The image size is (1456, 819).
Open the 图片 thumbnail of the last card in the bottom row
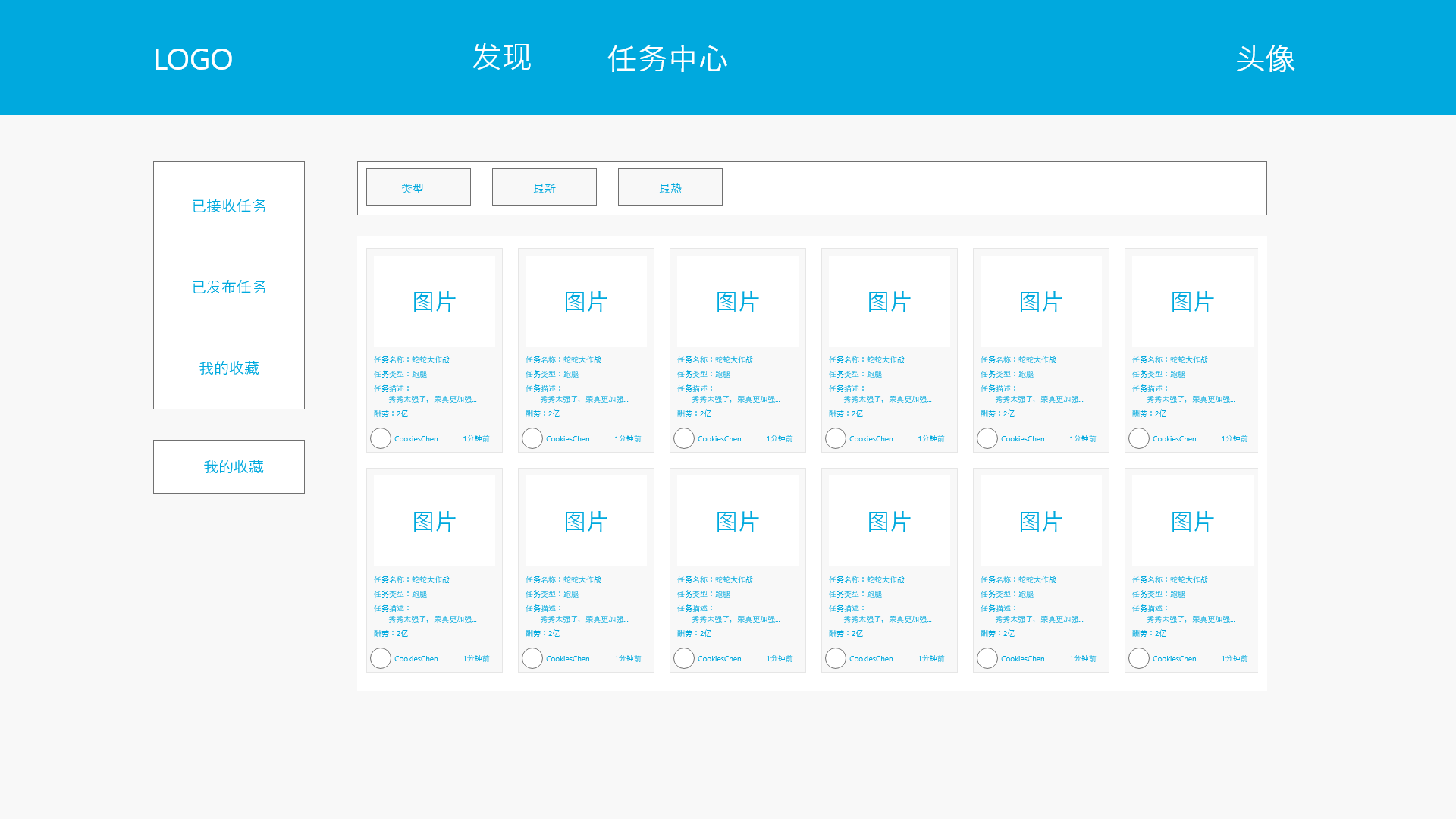point(1193,521)
